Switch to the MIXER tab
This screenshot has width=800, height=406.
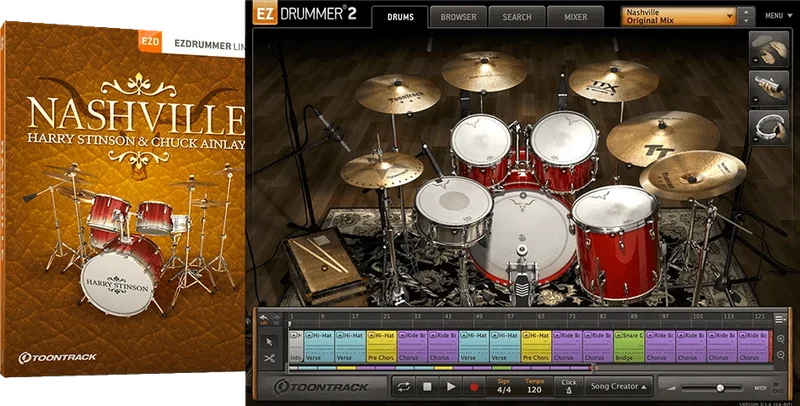[x=576, y=17]
